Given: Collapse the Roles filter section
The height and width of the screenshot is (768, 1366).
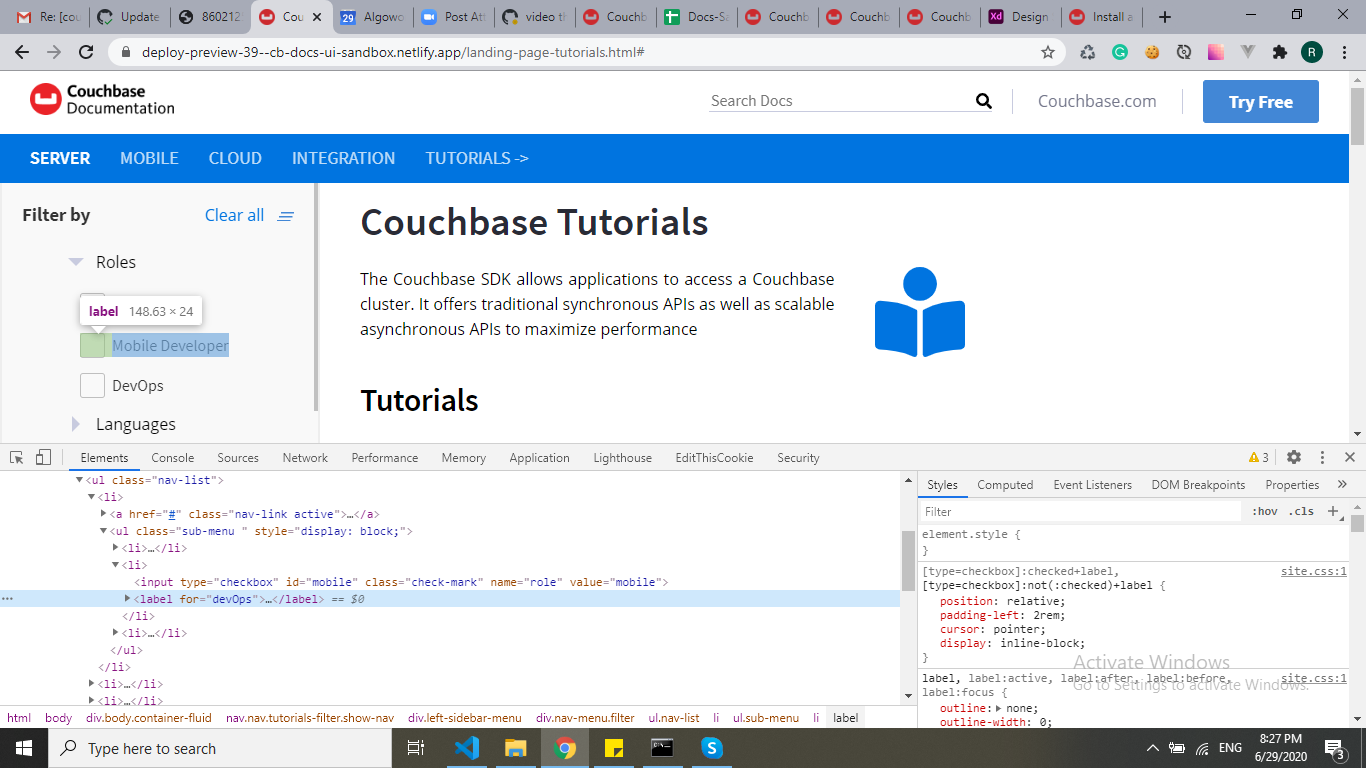Looking at the screenshot, I should (x=76, y=262).
